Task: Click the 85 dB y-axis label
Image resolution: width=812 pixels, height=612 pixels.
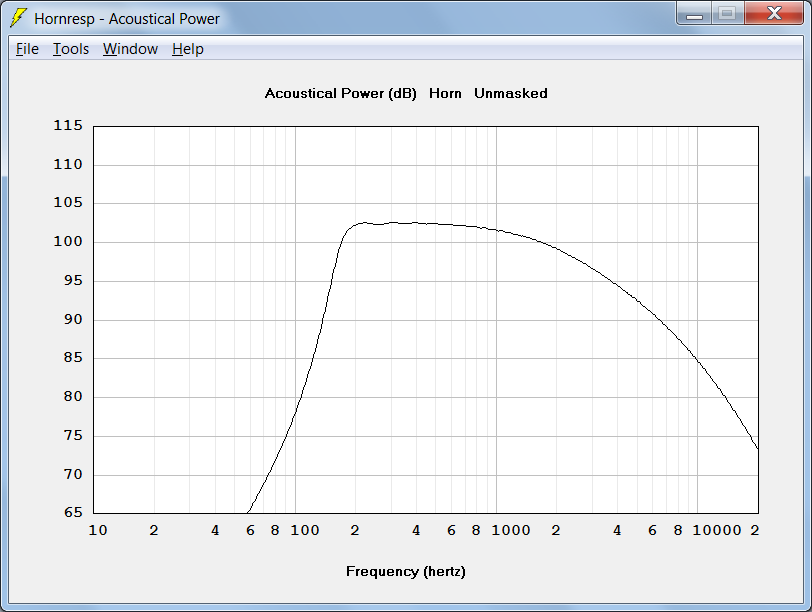Action: click(x=73, y=357)
